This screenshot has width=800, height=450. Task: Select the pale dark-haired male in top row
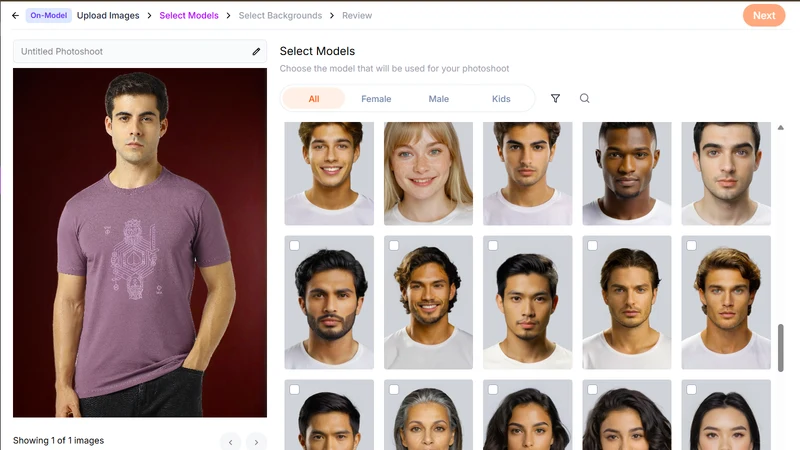(726, 173)
